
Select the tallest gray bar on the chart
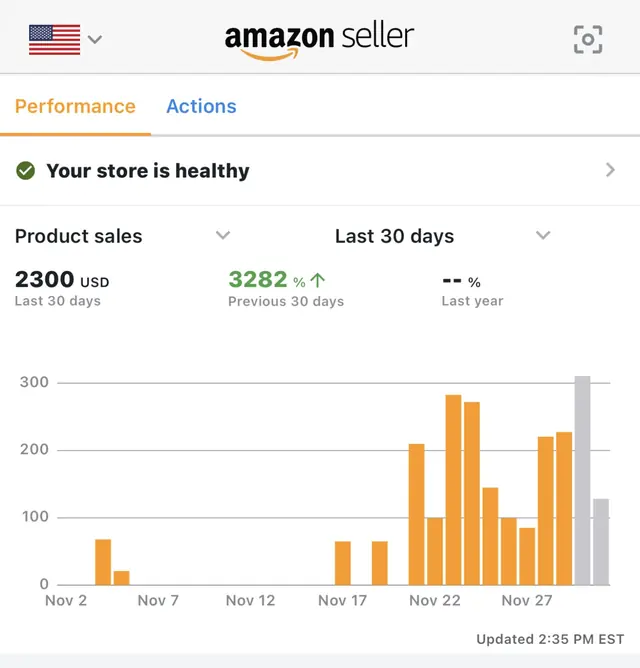pos(582,480)
